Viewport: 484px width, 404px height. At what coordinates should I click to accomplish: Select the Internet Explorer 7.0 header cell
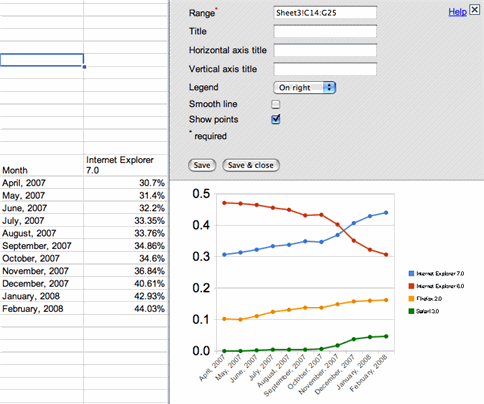126,165
